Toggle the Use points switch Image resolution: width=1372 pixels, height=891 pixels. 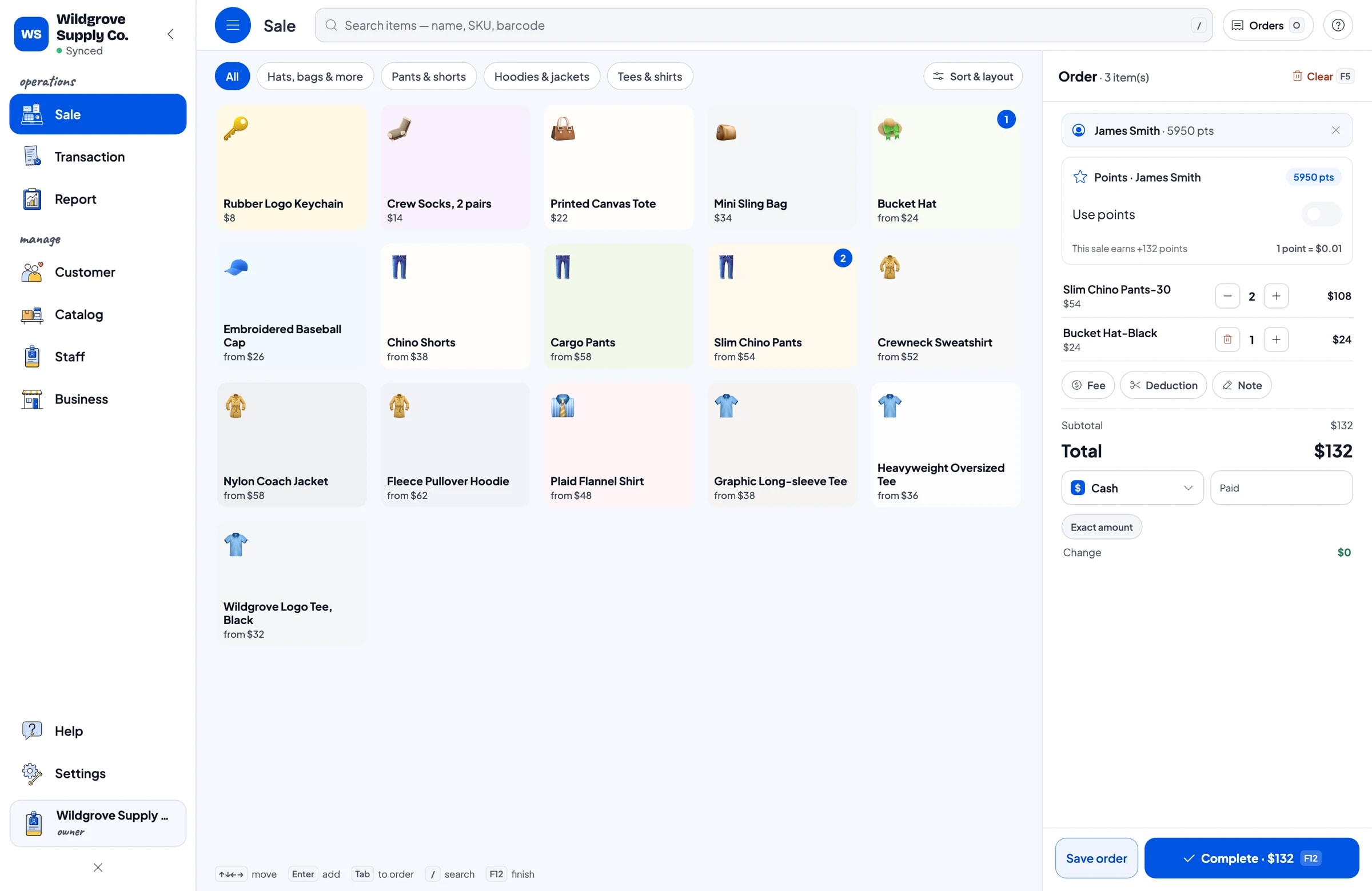coord(1321,214)
